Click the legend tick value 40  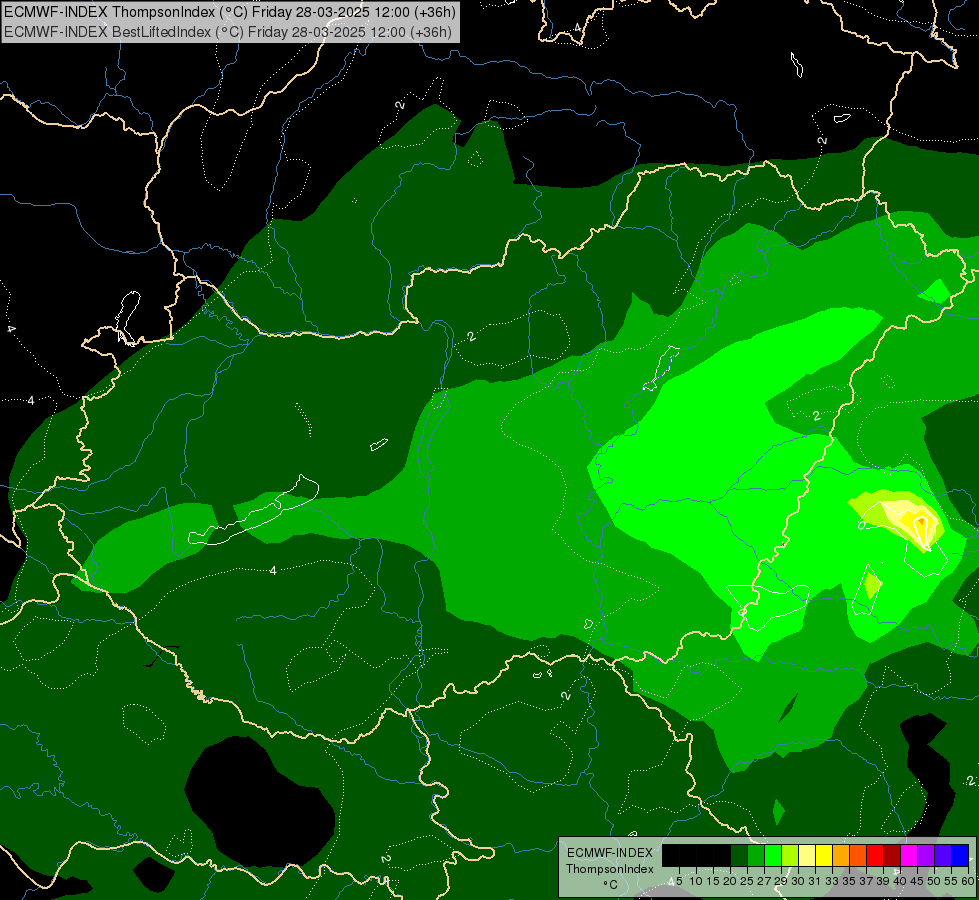pos(900,881)
